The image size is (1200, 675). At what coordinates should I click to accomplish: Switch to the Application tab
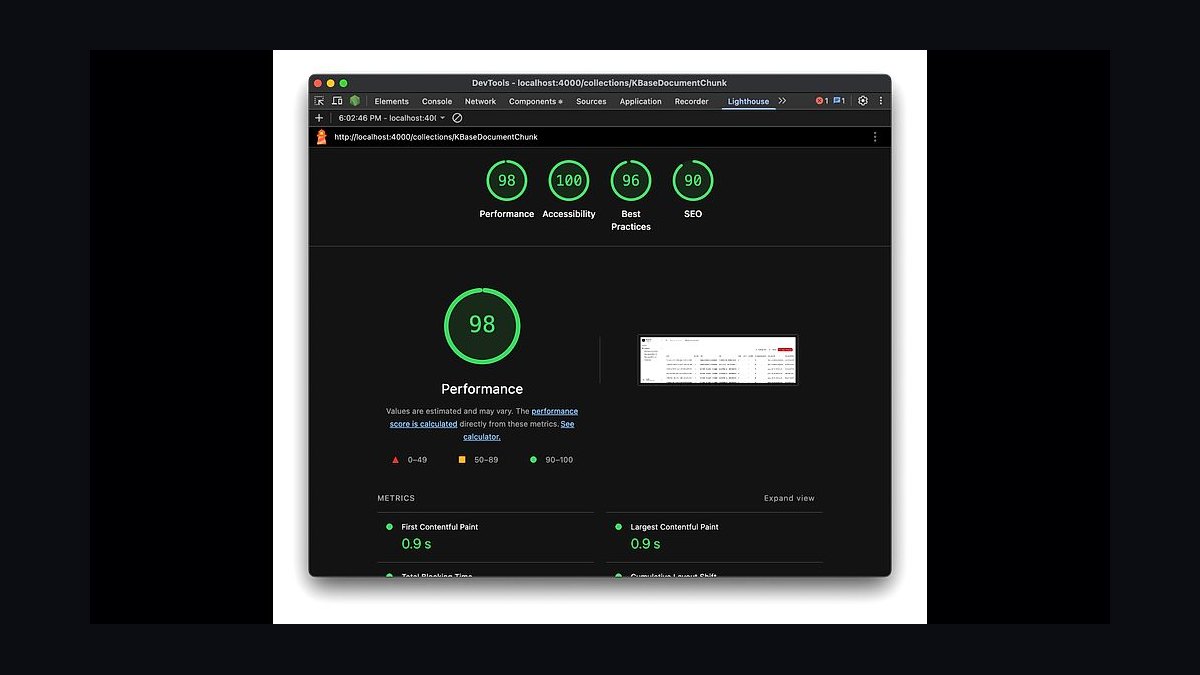[641, 101]
